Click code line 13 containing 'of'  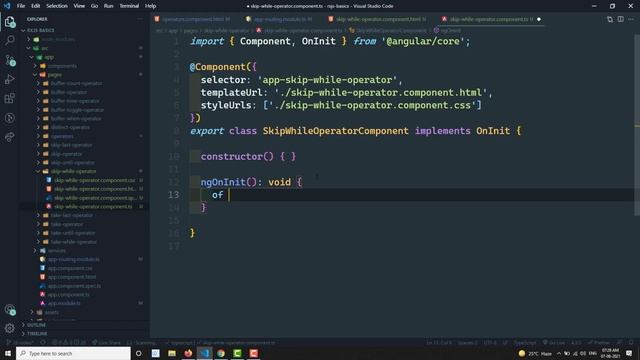(411, 195)
